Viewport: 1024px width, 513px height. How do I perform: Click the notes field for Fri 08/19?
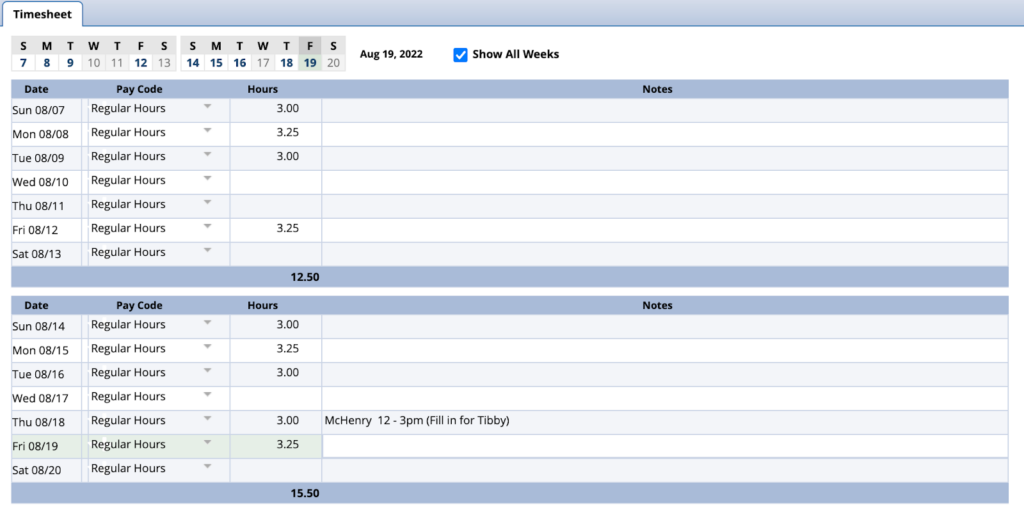[x=664, y=445]
